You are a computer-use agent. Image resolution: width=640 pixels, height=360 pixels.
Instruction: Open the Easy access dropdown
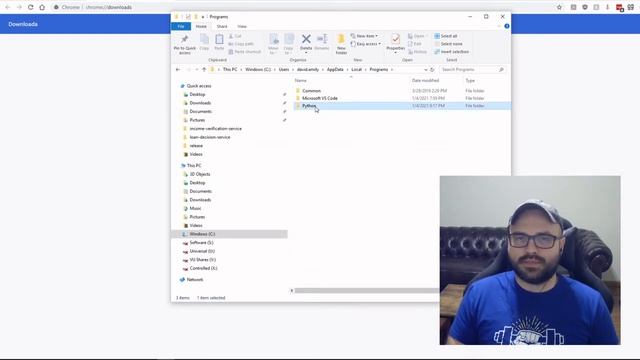pos(366,44)
